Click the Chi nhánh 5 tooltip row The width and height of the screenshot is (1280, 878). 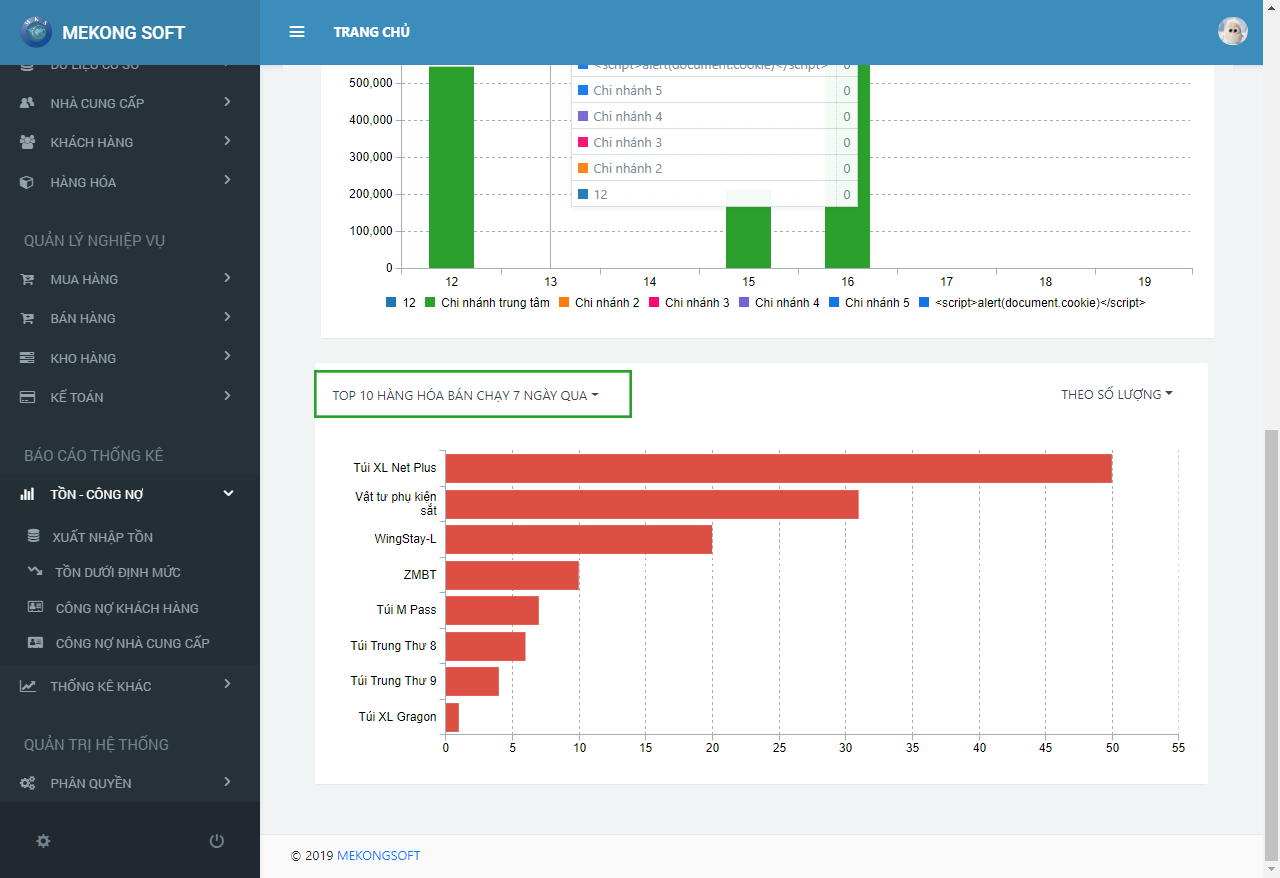pos(714,91)
